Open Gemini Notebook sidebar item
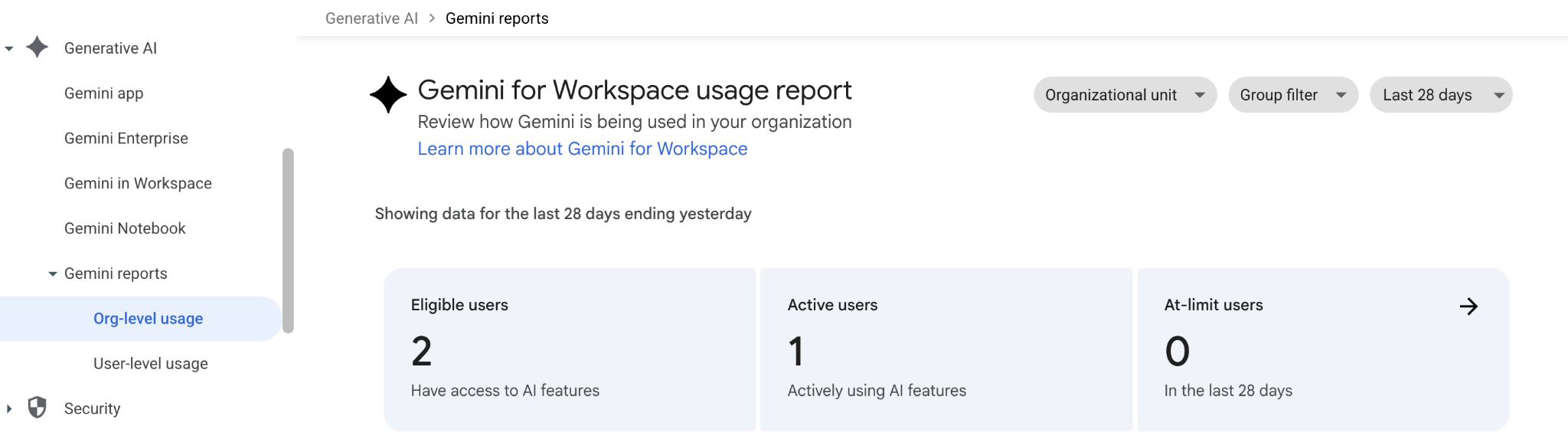Image resolution: width=1568 pixels, height=439 pixels. [x=125, y=228]
